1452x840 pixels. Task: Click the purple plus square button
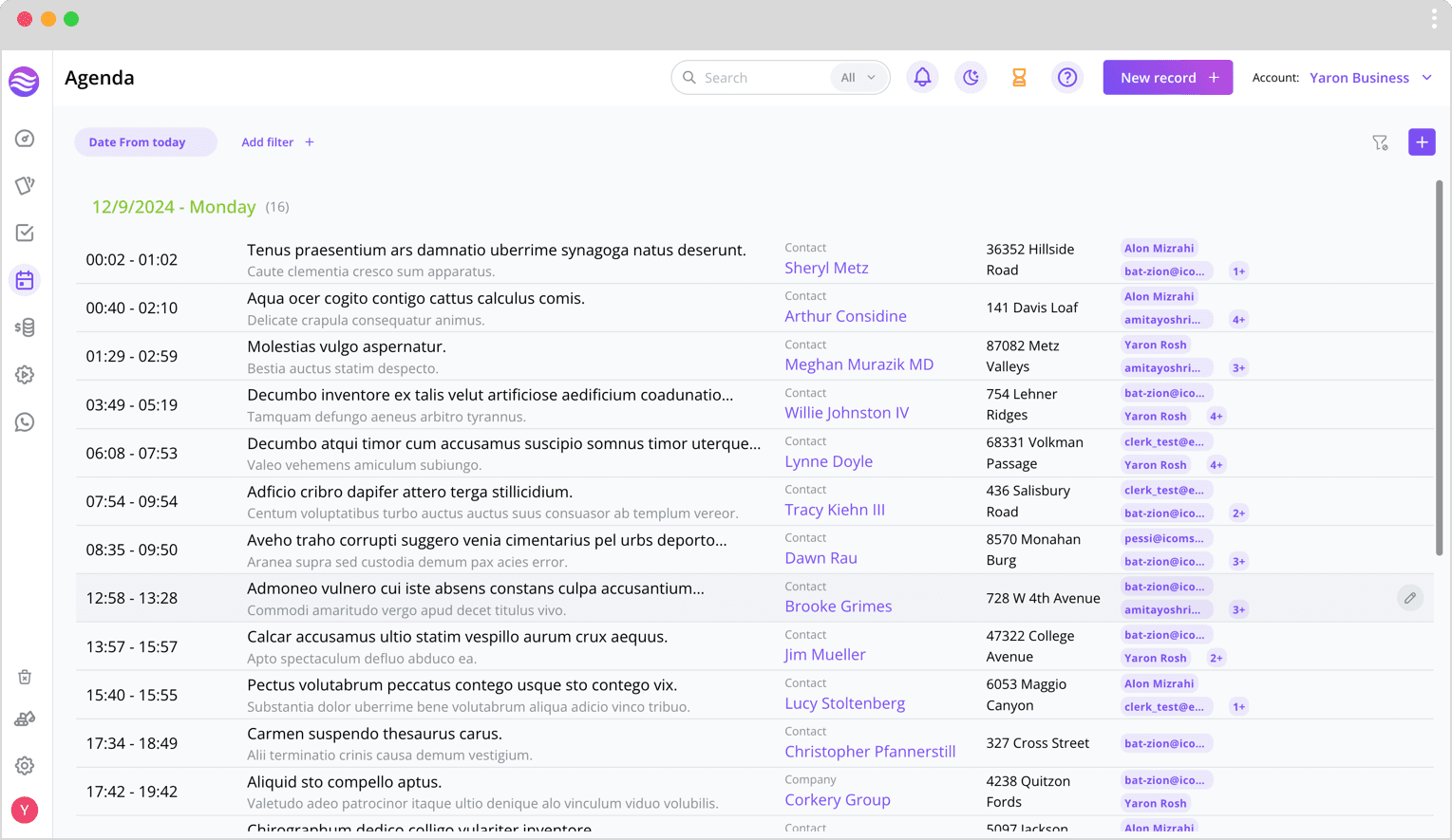(x=1422, y=142)
